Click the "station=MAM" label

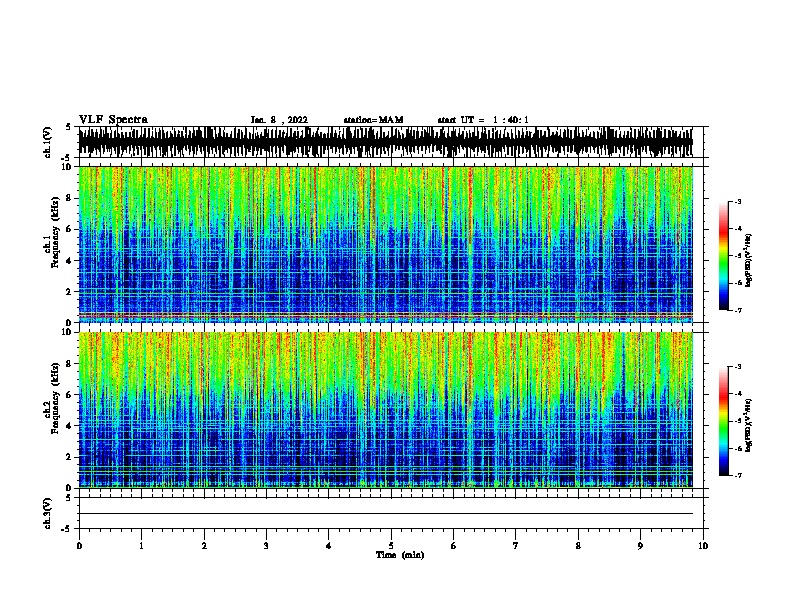click(x=373, y=120)
